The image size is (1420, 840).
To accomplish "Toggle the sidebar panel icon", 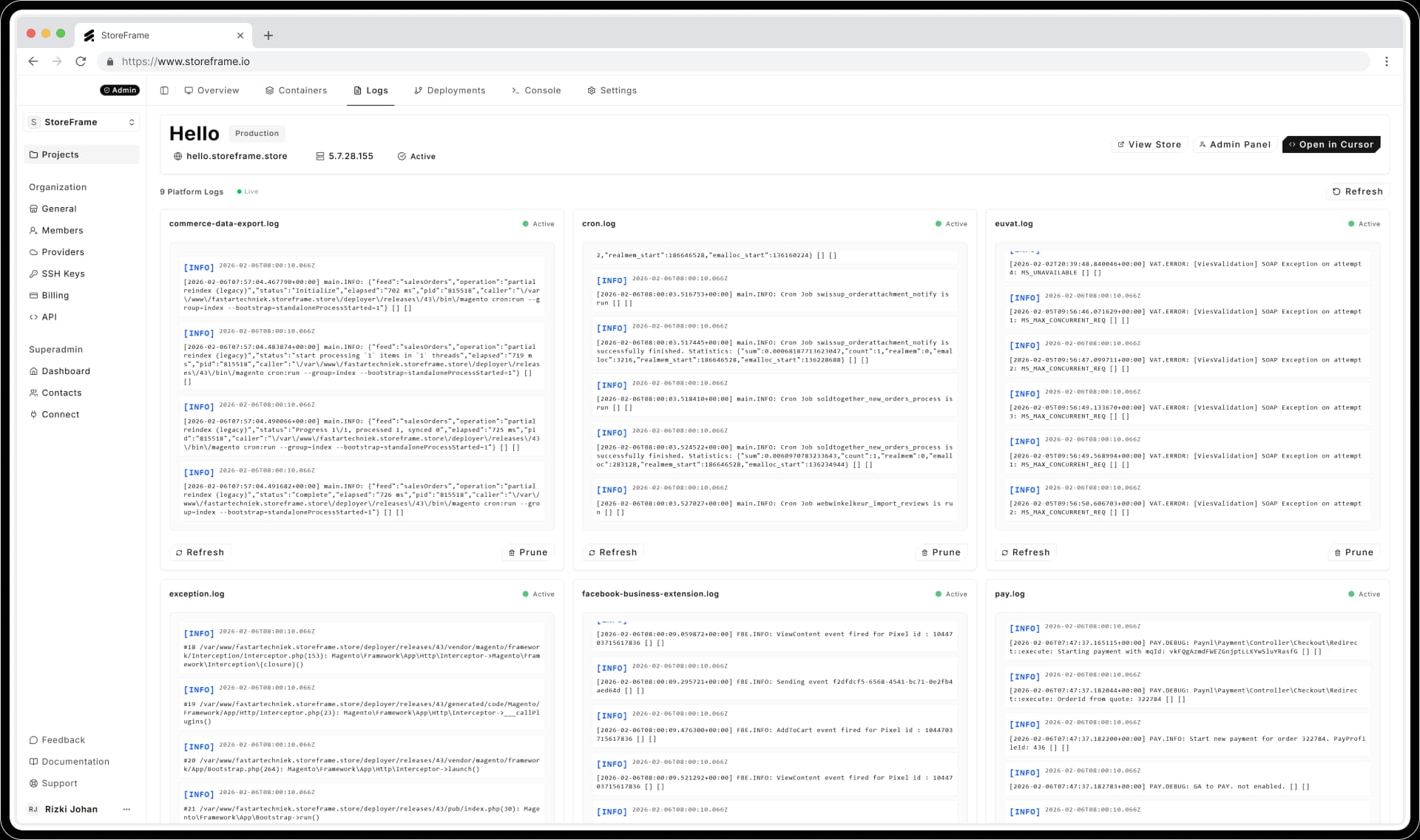I will click(x=164, y=90).
